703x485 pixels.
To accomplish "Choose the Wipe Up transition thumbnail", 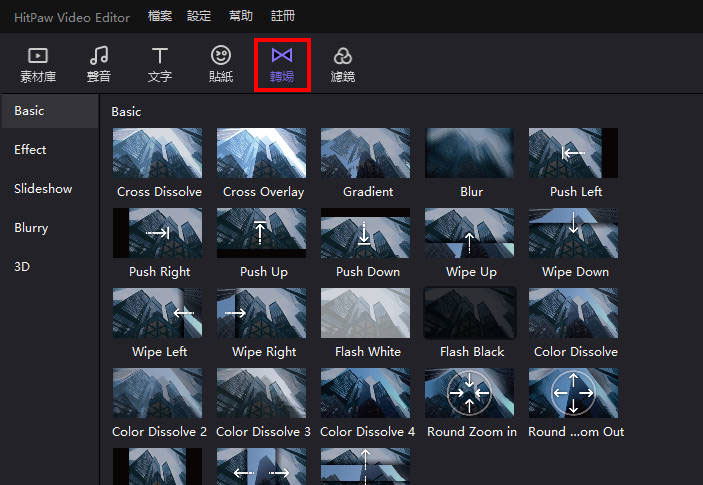I will point(469,233).
